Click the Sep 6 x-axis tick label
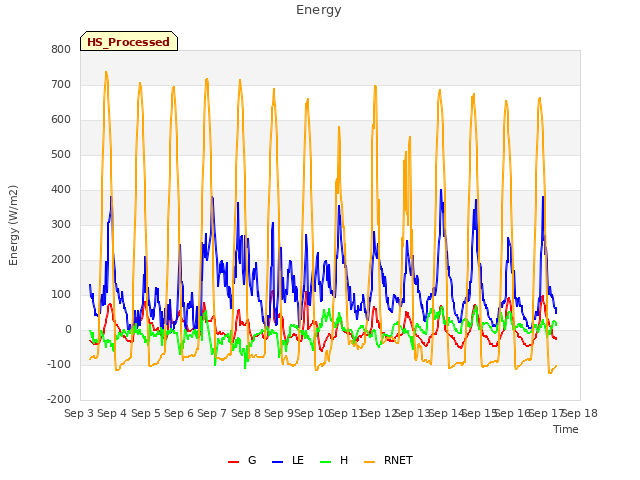Image resolution: width=640 pixels, height=480 pixels. click(x=179, y=413)
